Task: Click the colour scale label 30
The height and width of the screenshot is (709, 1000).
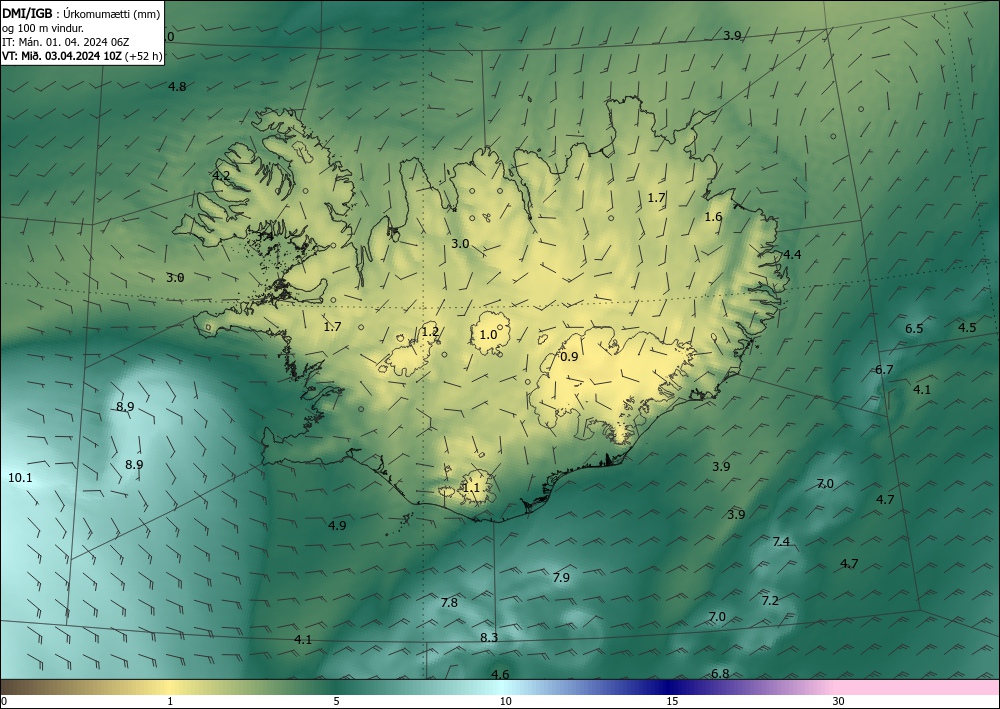Action: 839,702
